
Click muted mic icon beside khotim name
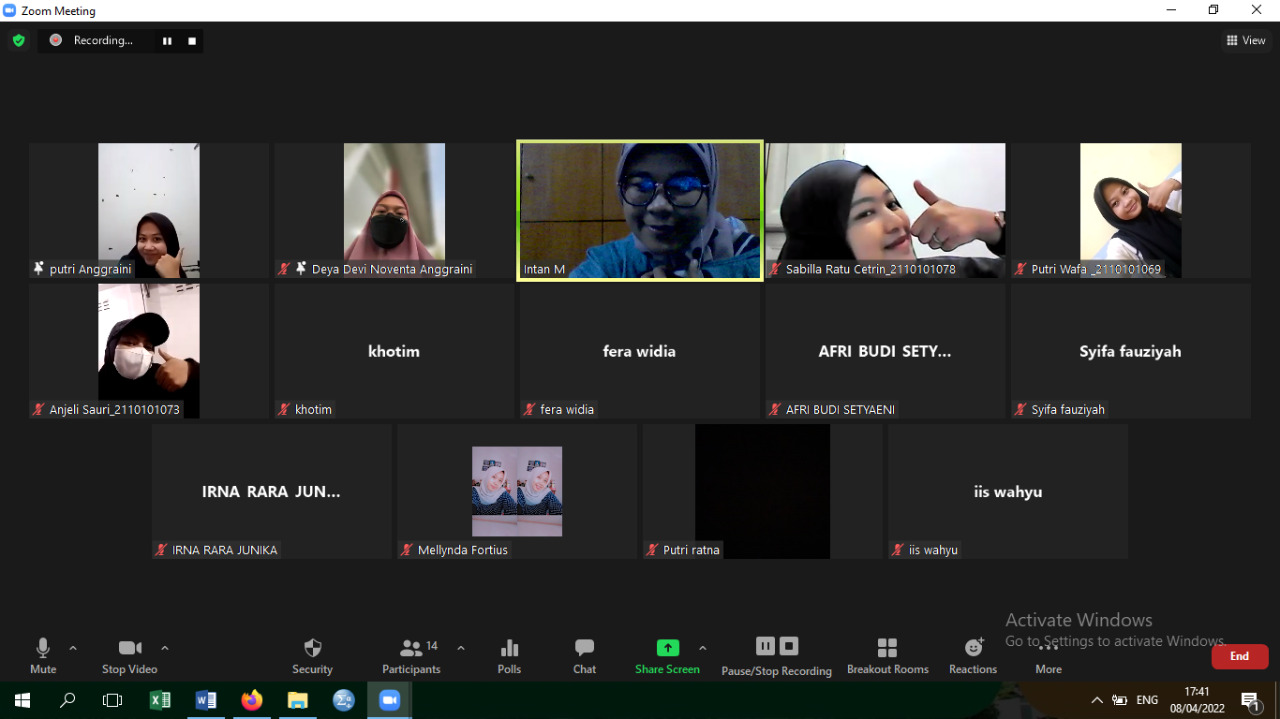pyautogui.click(x=285, y=409)
